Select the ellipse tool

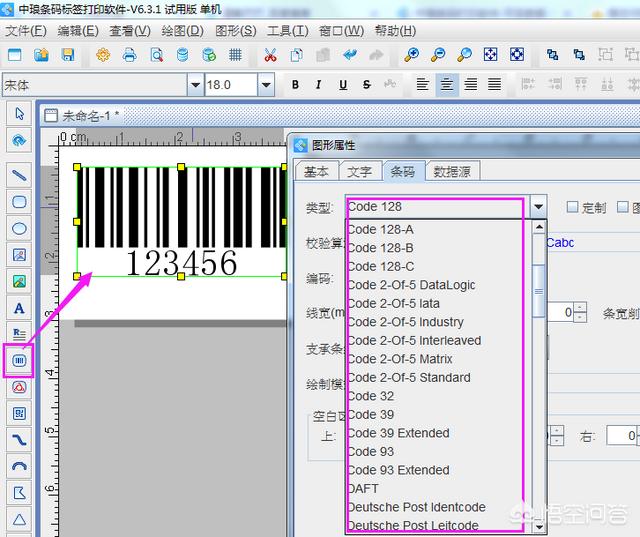(x=19, y=229)
